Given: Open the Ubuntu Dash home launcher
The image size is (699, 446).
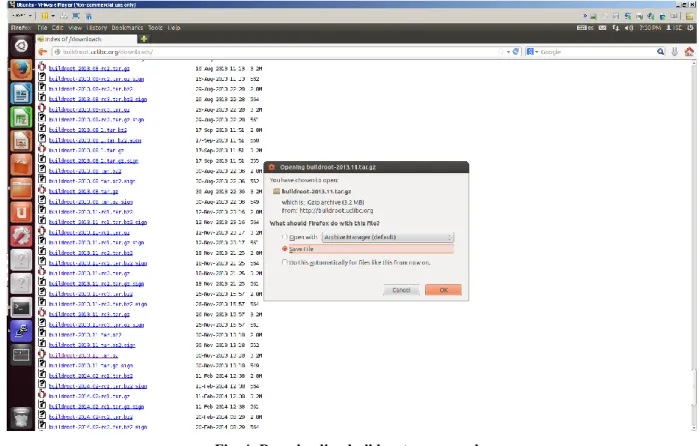Looking at the screenshot, I should click(21, 45).
